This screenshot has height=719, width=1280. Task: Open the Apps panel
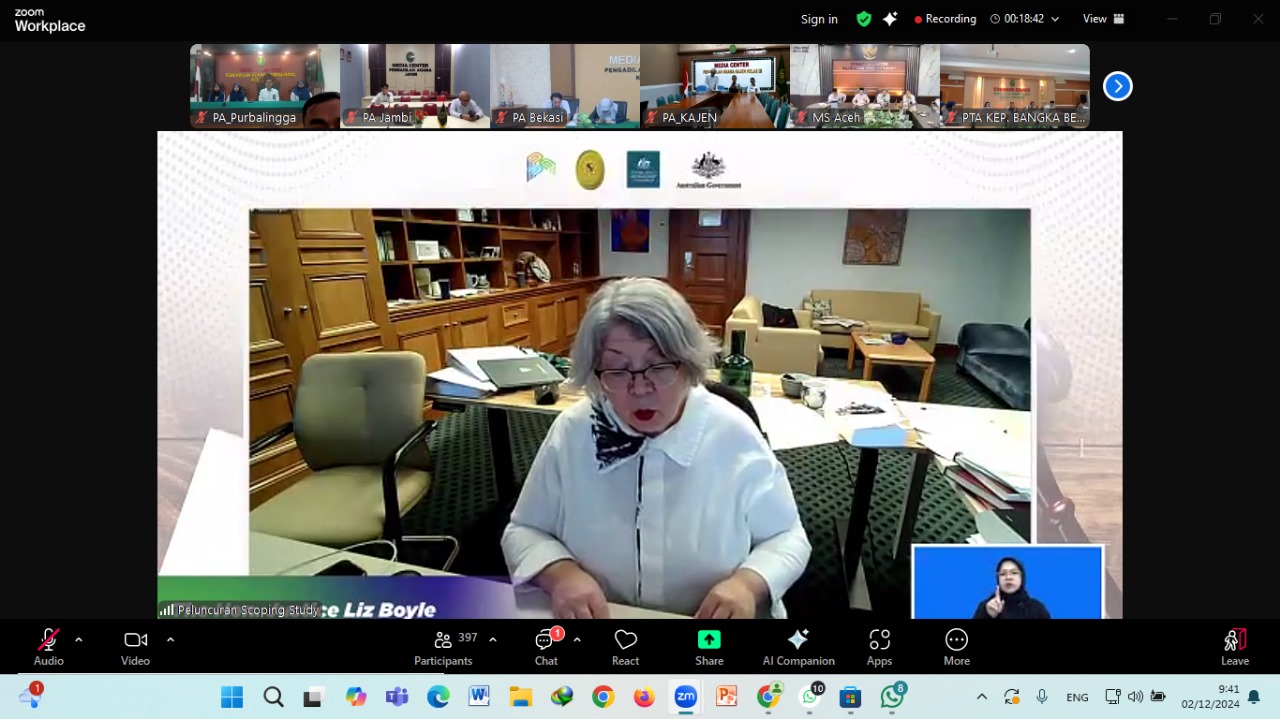click(x=879, y=647)
